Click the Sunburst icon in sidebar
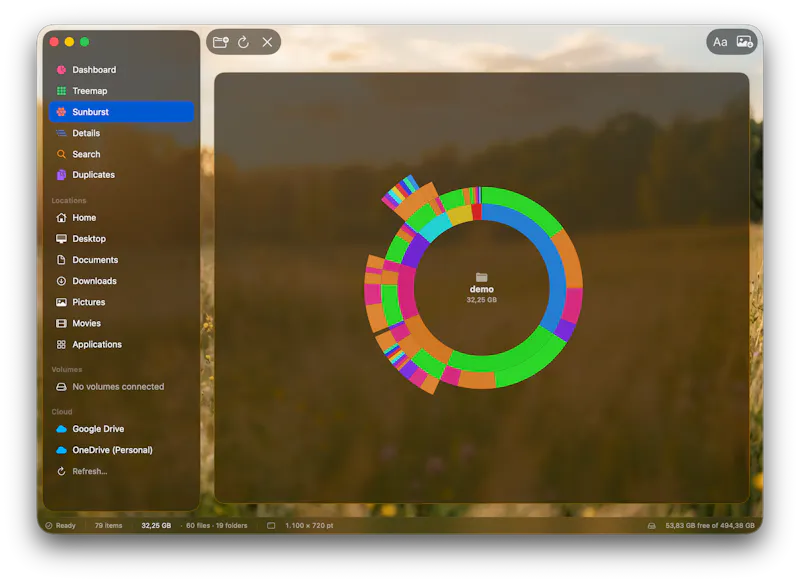This screenshot has height=583, width=800. [61, 112]
